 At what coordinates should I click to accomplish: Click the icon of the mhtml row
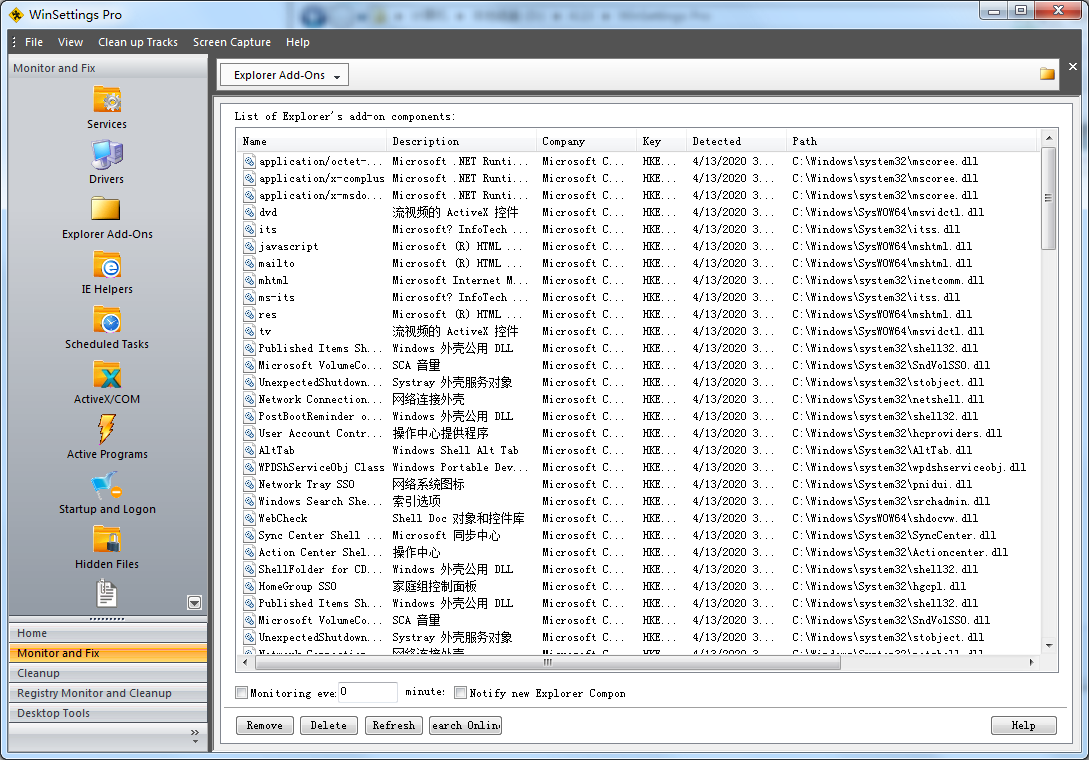point(249,281)
